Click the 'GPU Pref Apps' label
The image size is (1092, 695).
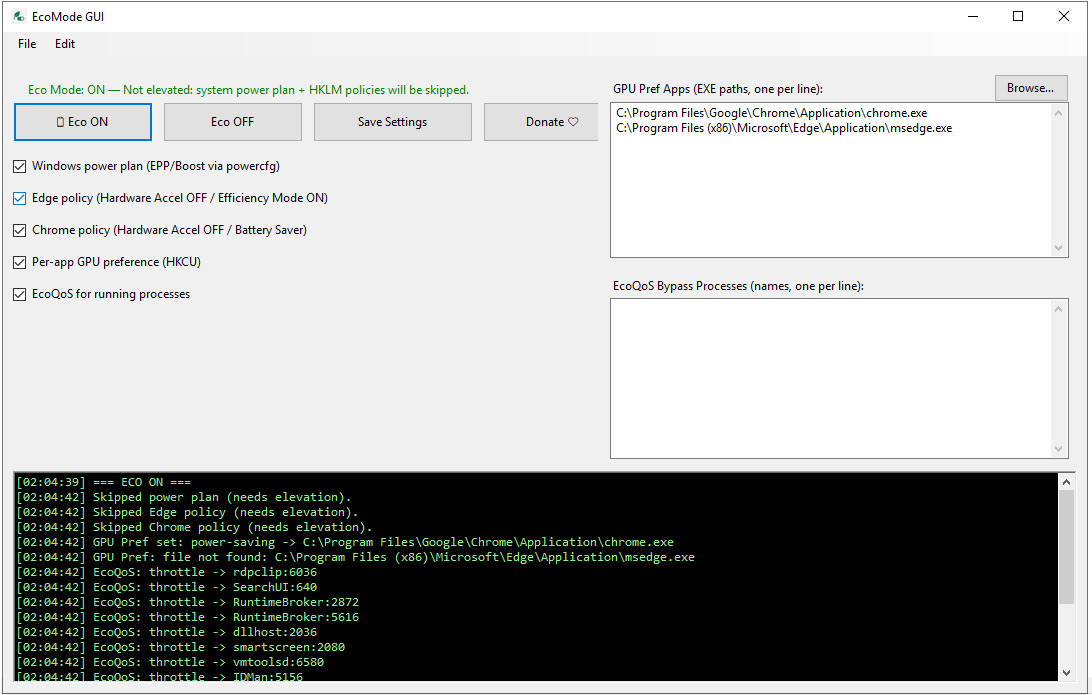coord(718,89)
